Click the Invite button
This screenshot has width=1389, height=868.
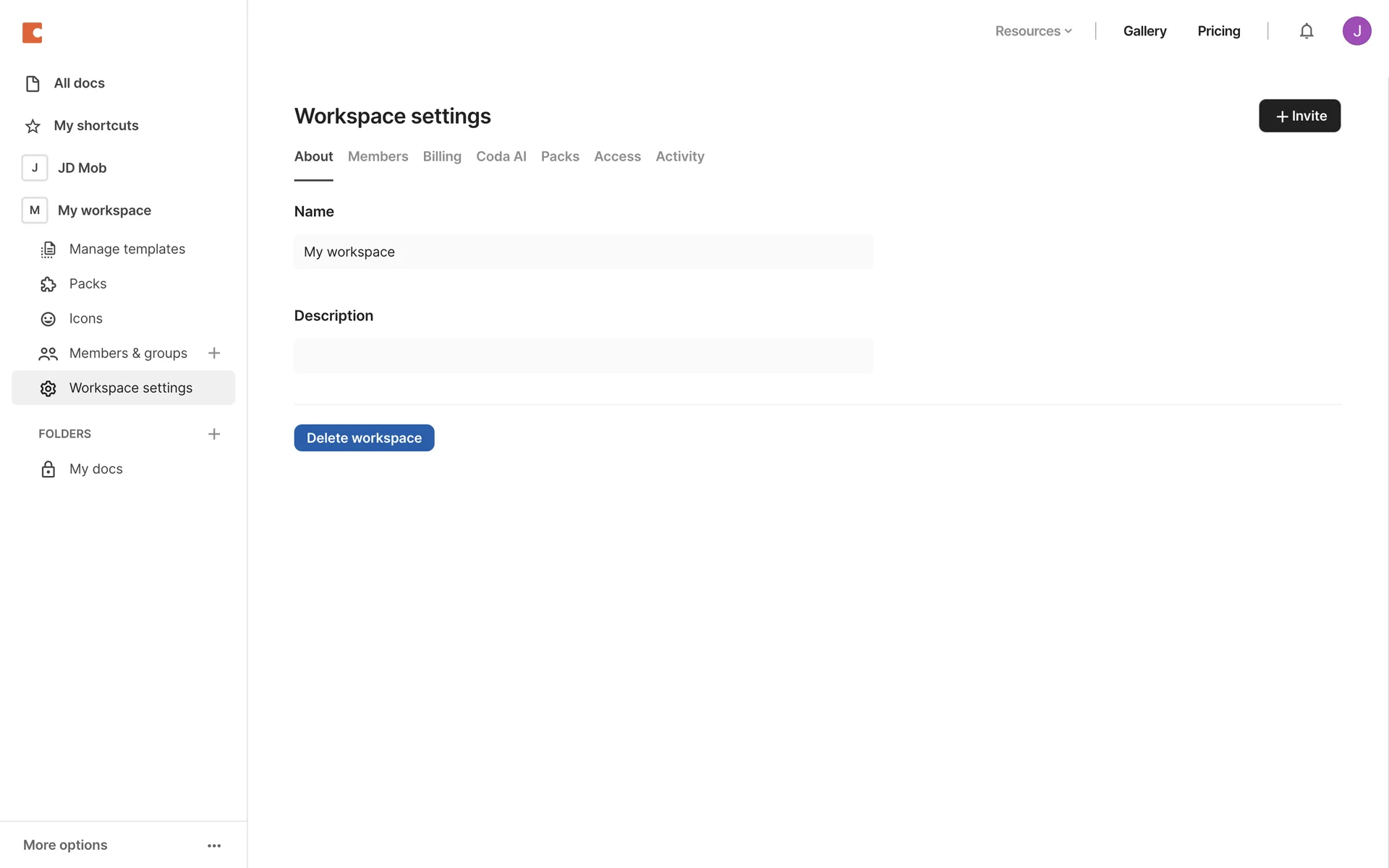[x=1299, y=116]
